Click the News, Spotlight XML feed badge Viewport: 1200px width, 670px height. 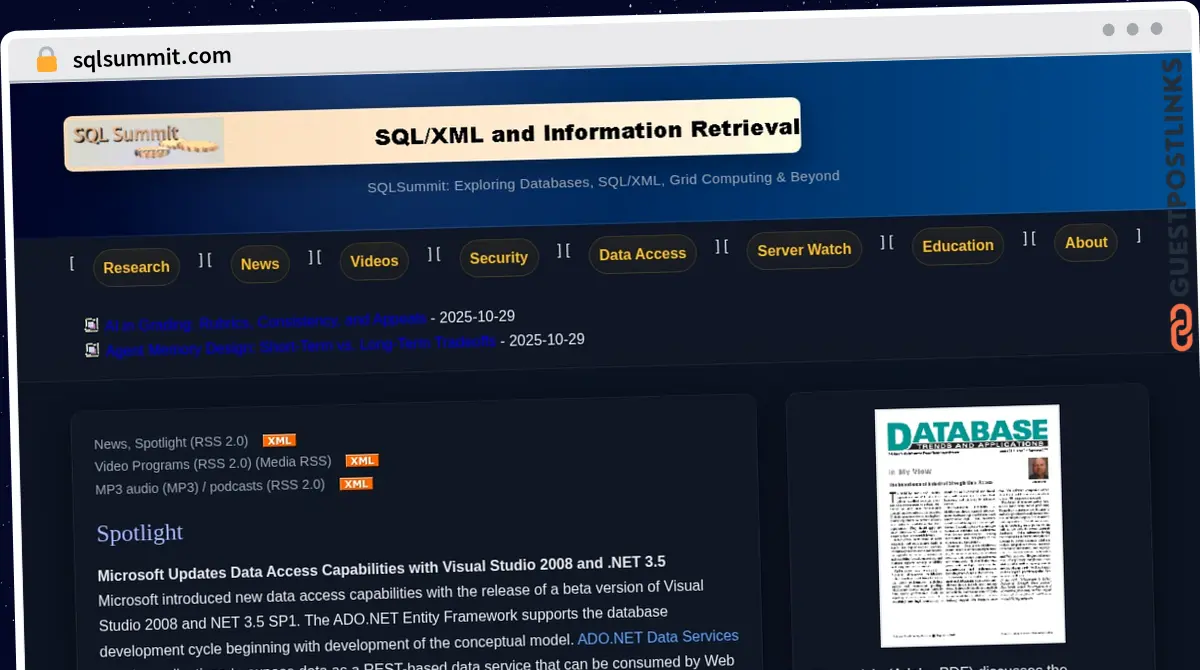click(x=279, y=440)
